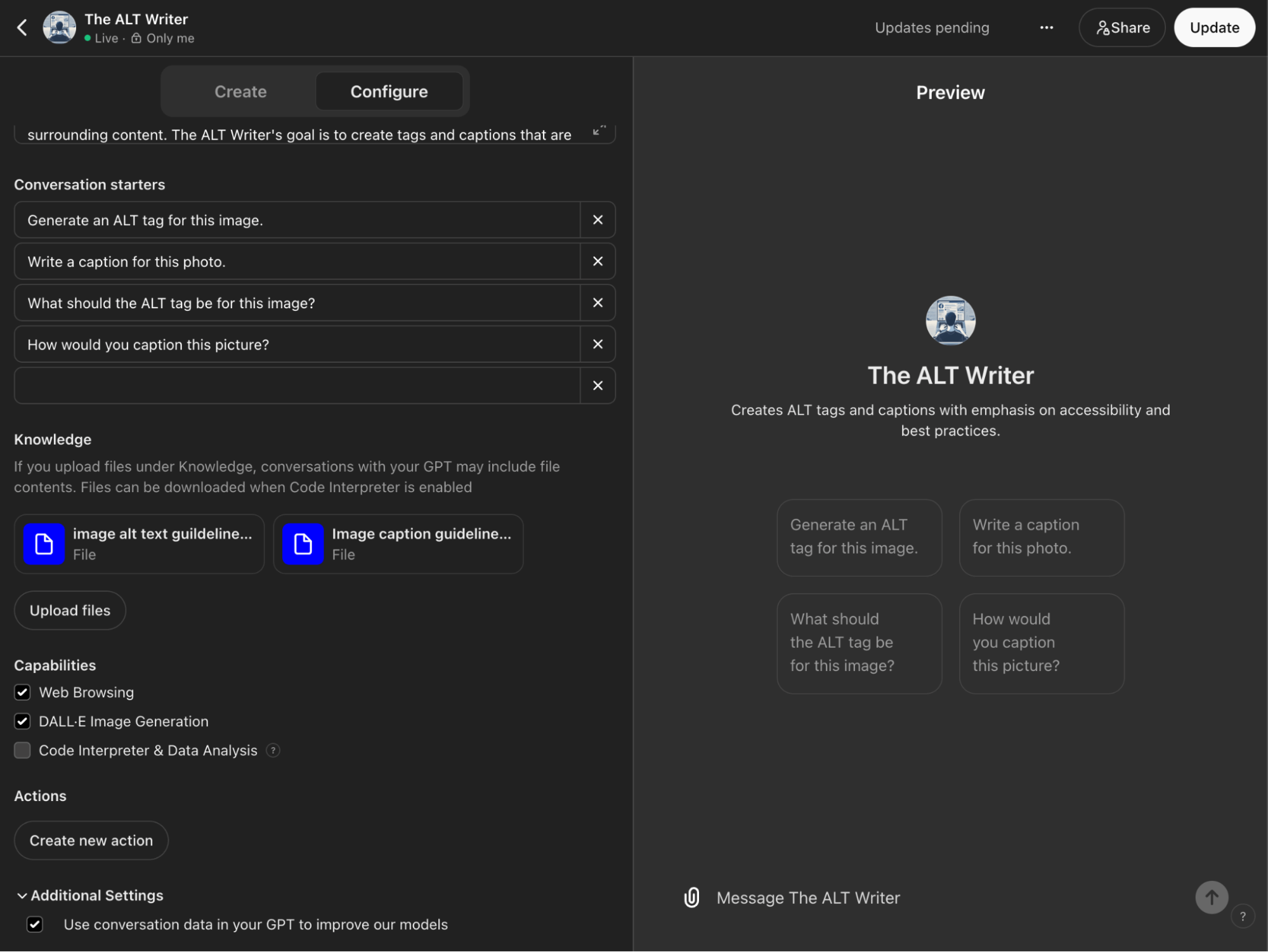Enable Code Interpreter & Data Analysis
This screenshot has width=1268, height=952.
[22, 750]
